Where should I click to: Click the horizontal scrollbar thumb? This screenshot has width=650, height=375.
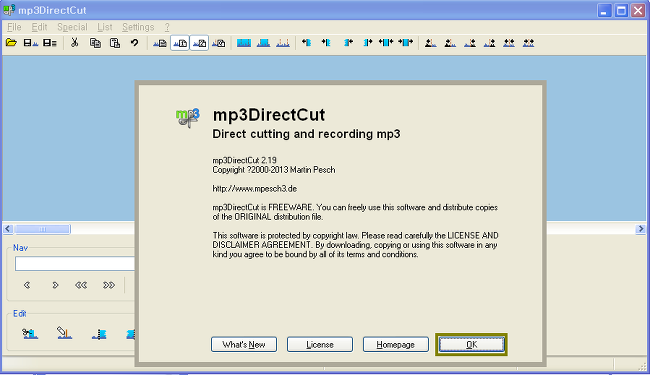(42, 229)
